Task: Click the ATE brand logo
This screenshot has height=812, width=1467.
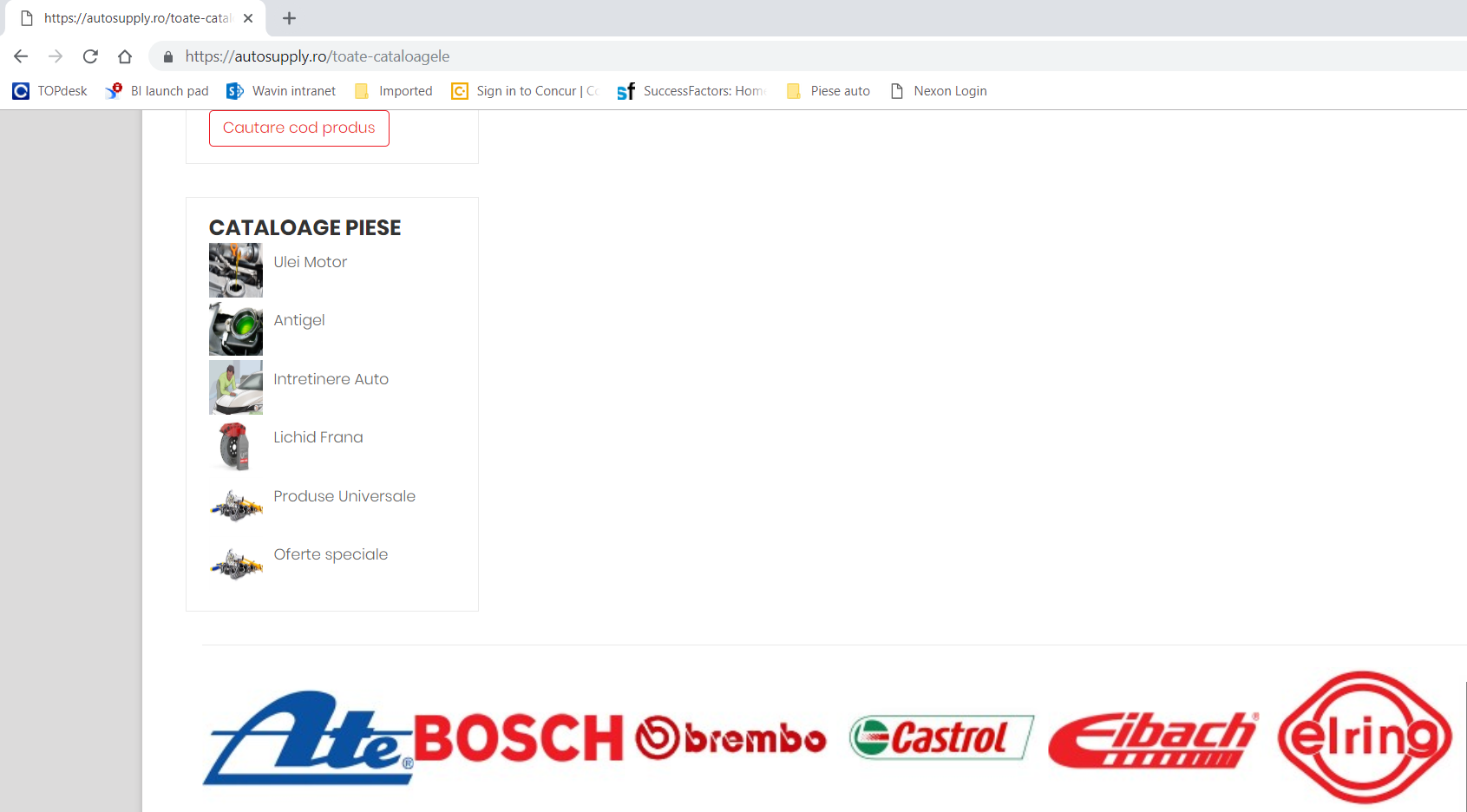Action: (x=308, y=737)
